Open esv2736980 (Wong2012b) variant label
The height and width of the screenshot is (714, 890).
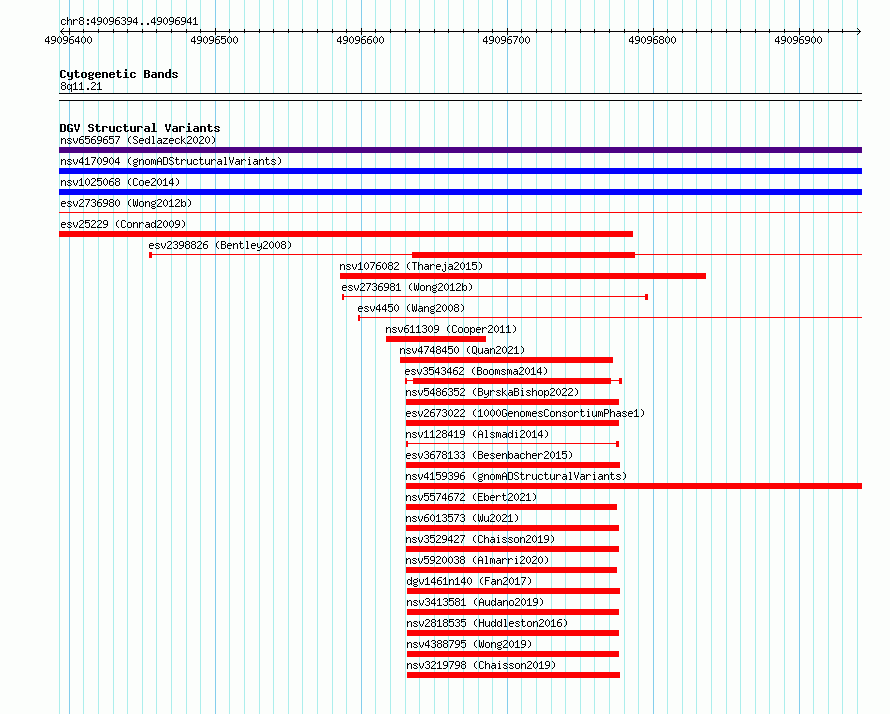[126, 203]
